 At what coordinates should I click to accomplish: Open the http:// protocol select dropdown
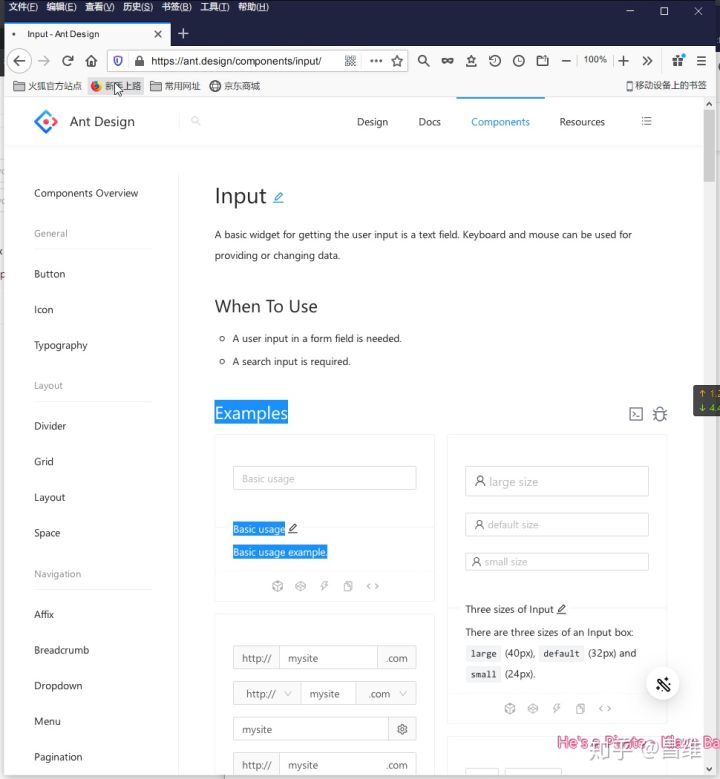pos(267,694)
